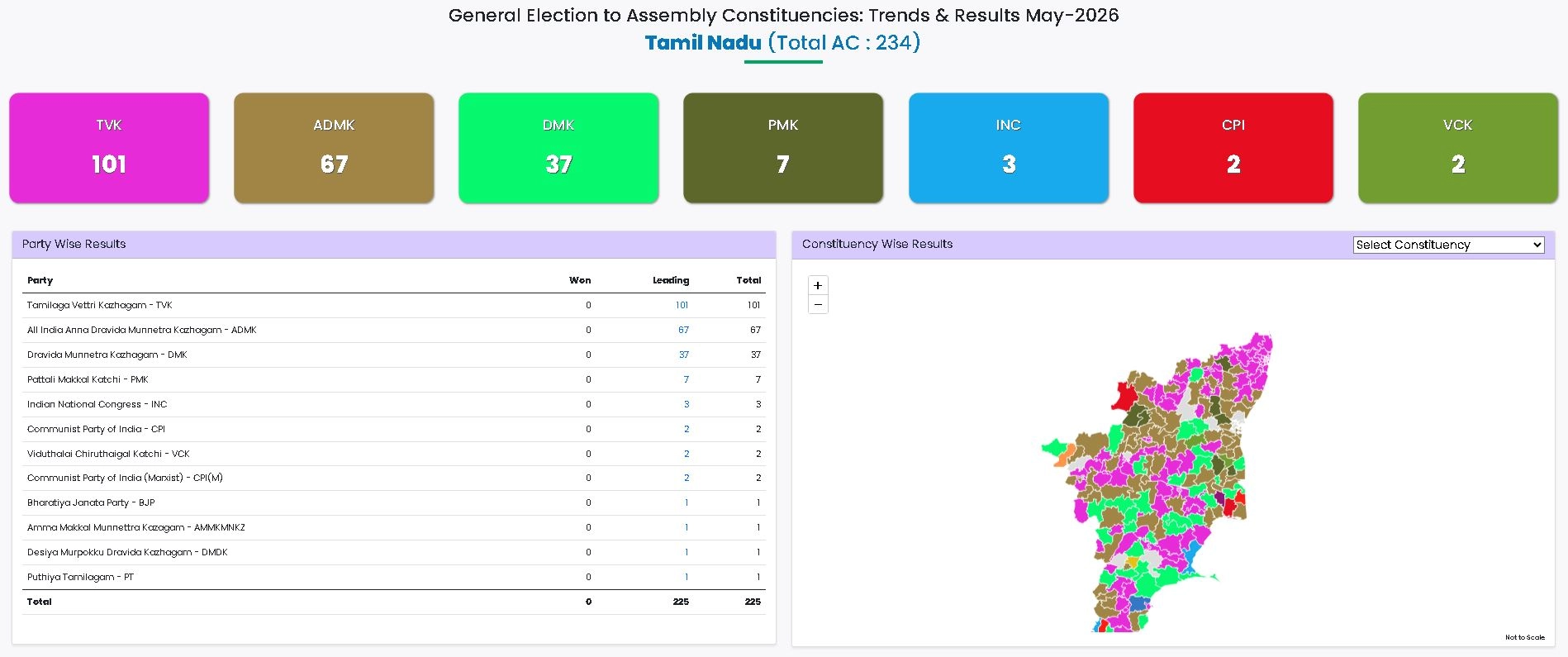The image size is (1568, 657).
Task: Open the VCK row leading count link
Action: 687,454
